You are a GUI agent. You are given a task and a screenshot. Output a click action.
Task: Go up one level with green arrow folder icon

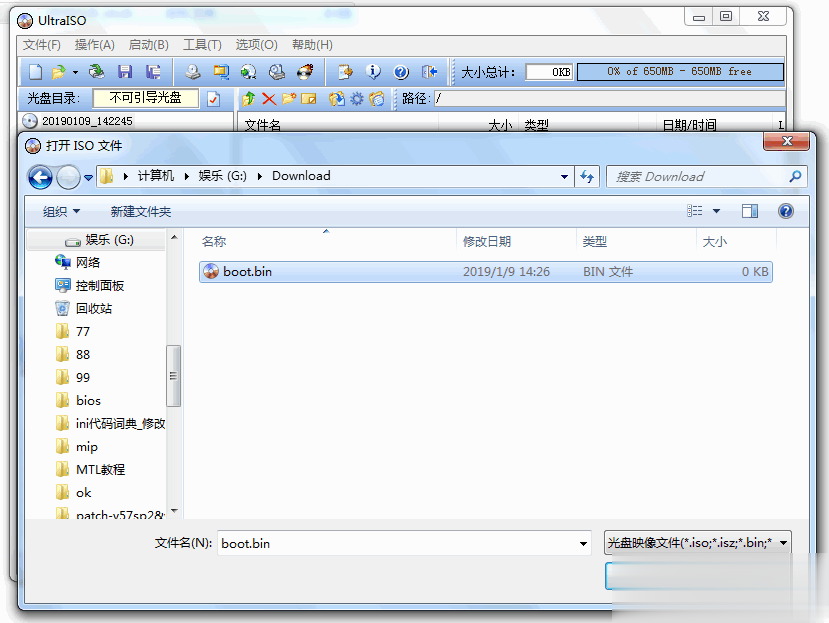click(248, 99)
